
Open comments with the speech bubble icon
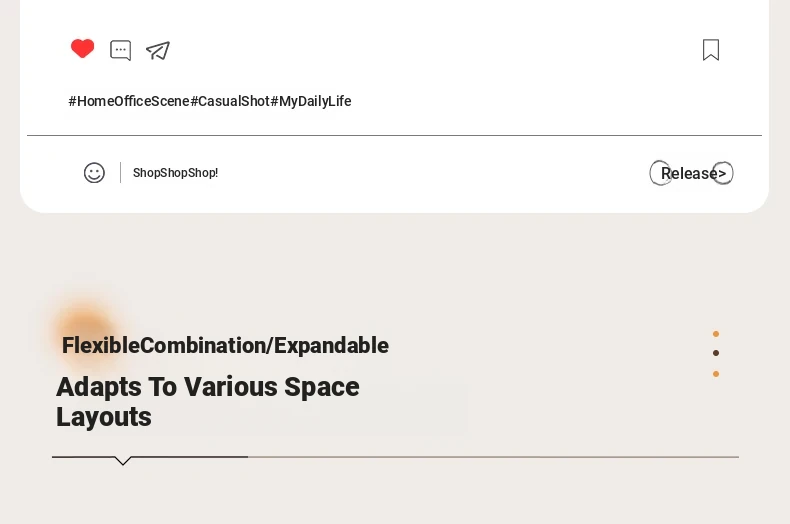pyautogui.click(x=120, y=50)
